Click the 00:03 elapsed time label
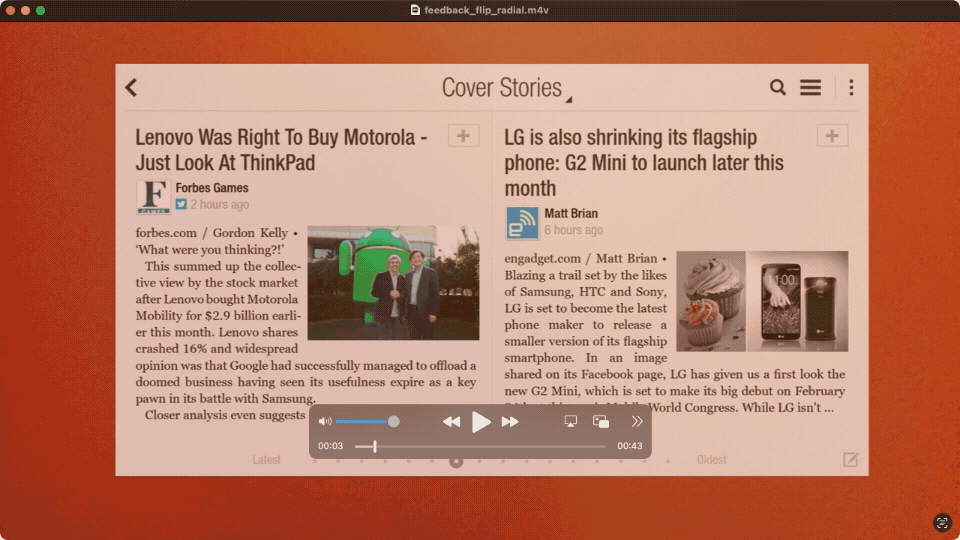 click(331, 446)
